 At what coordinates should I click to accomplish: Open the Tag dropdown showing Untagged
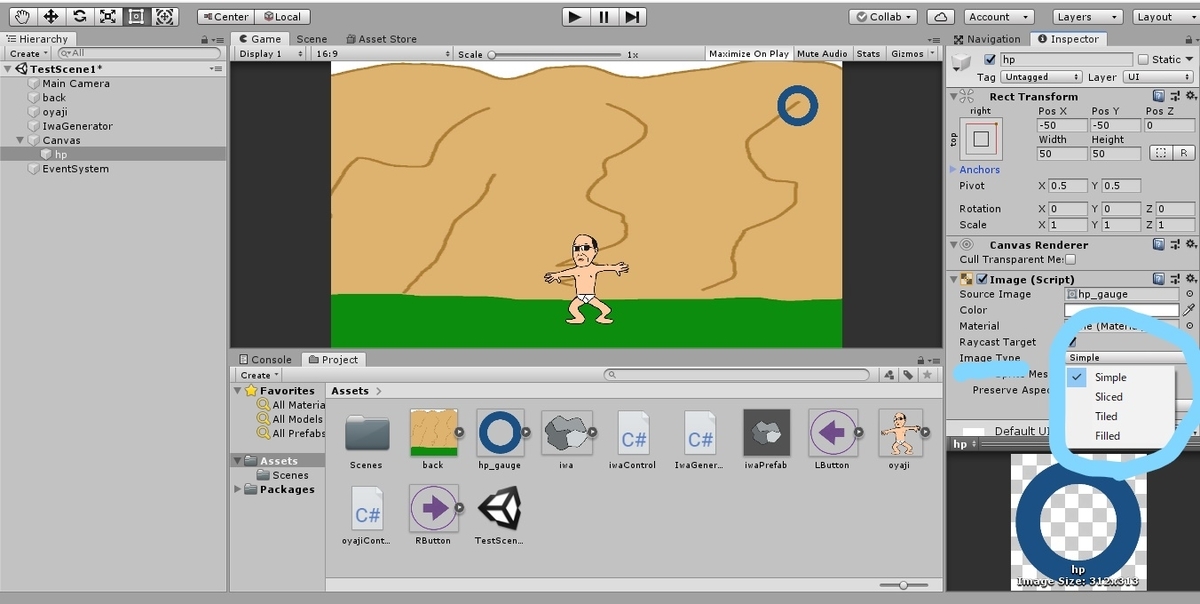click(1040, 77)
